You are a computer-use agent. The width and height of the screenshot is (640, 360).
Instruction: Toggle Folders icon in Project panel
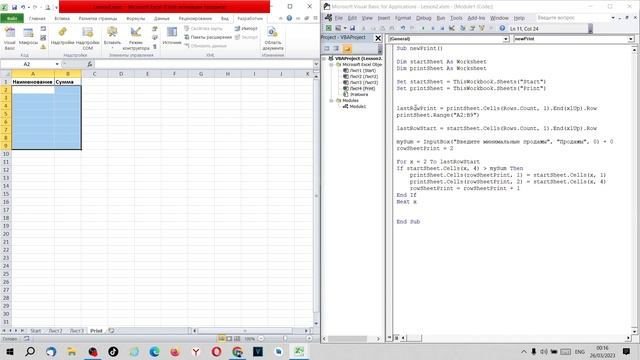click(x=347, y=49)
